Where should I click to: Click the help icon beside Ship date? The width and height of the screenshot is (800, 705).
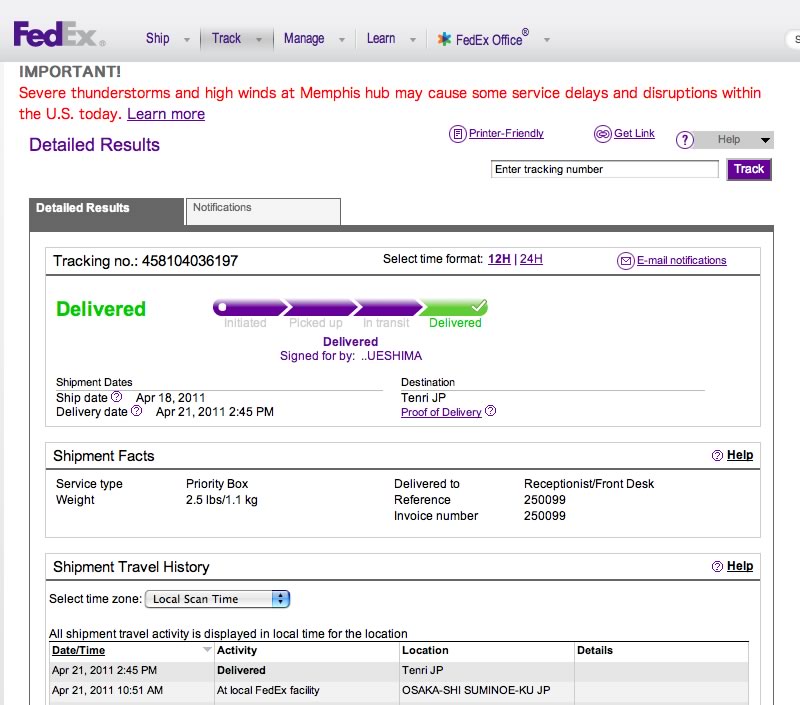coord(116,396)
